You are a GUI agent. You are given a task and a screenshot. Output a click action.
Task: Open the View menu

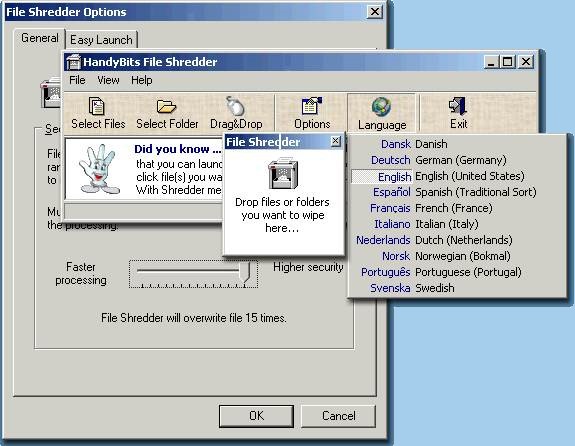click(108, 80)
